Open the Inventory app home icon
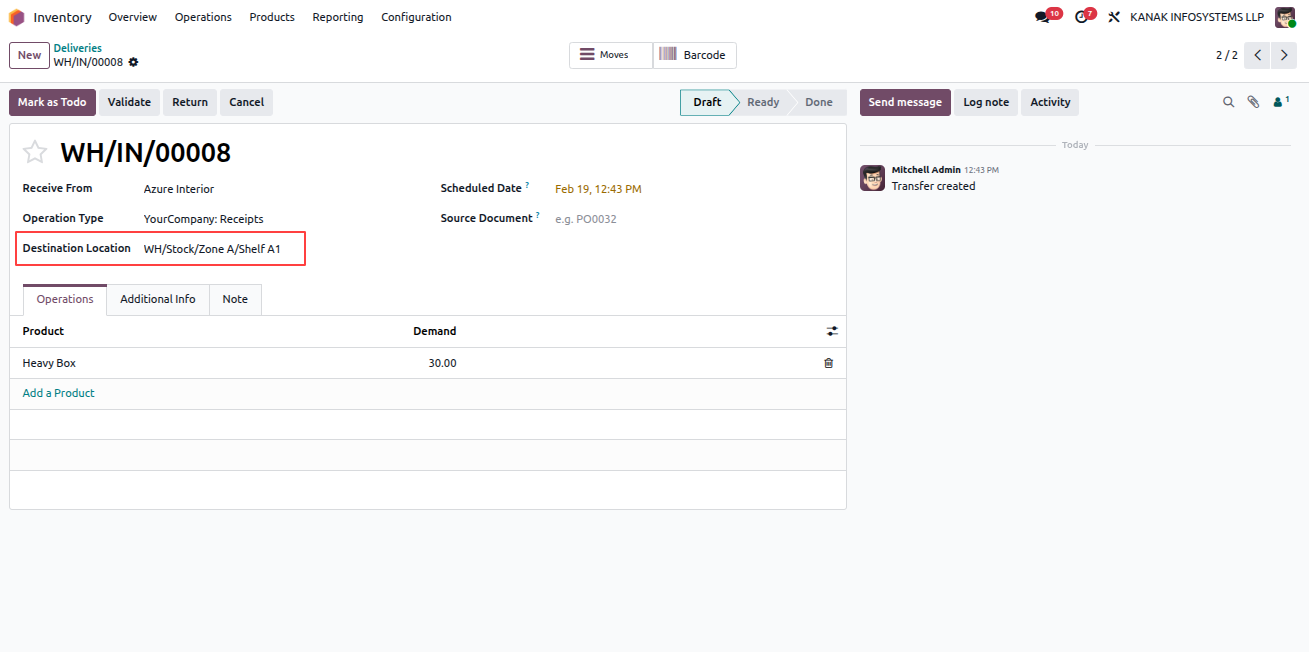The width and height of the screenshot is (1309, 652). point(17,17)
